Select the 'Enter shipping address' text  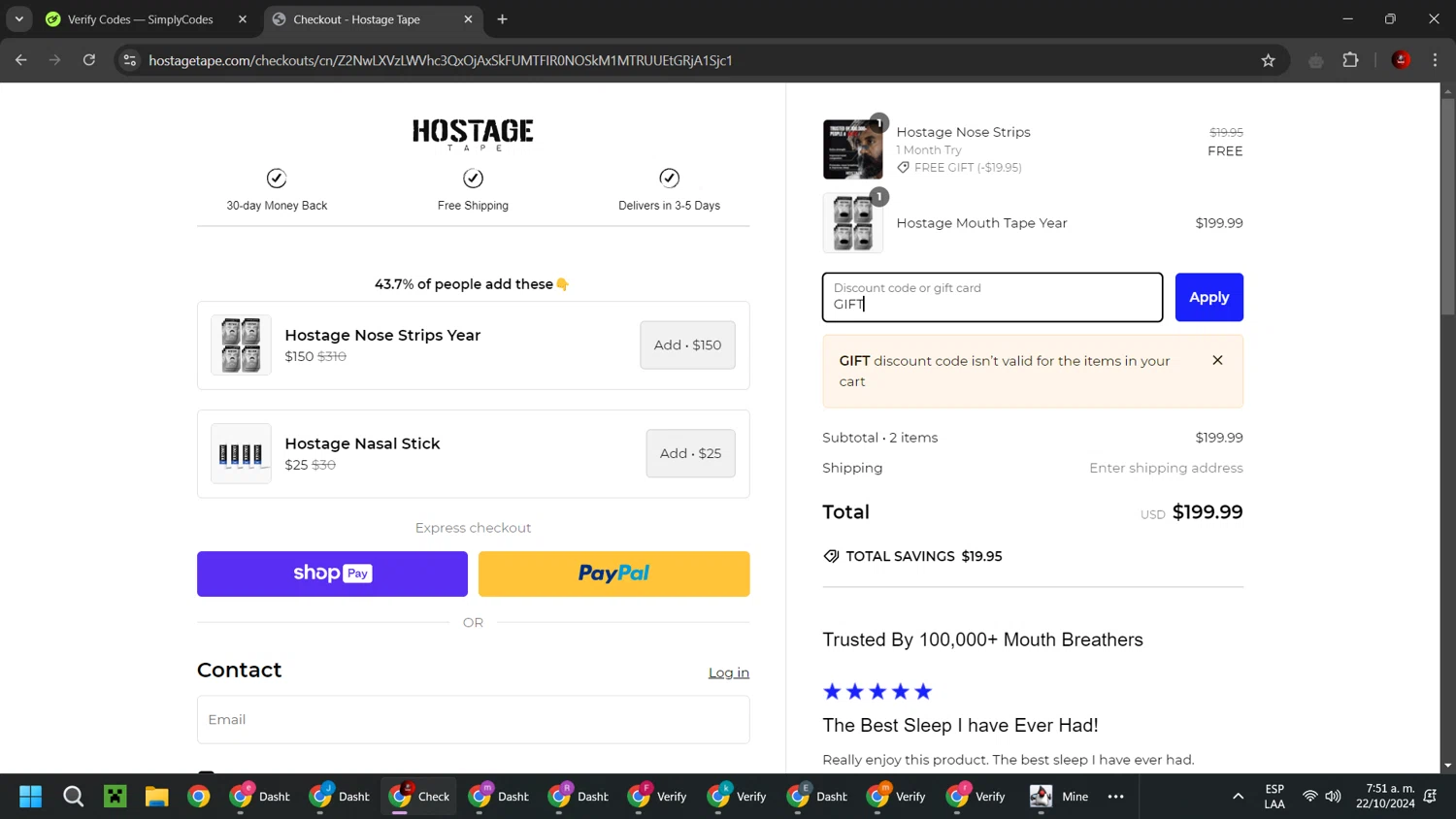pyautogui.click(x=1166, y=468)
